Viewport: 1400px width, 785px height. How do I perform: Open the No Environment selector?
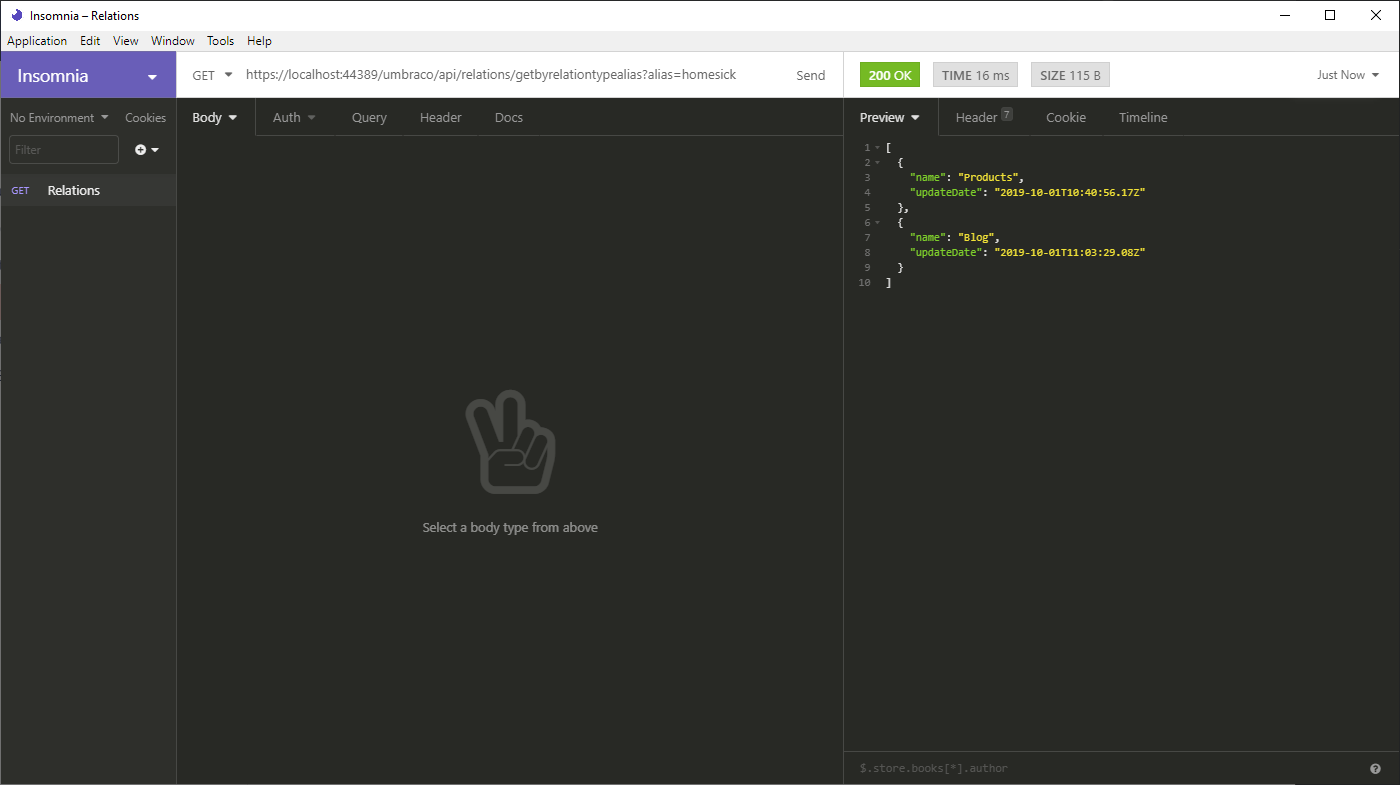59,118
